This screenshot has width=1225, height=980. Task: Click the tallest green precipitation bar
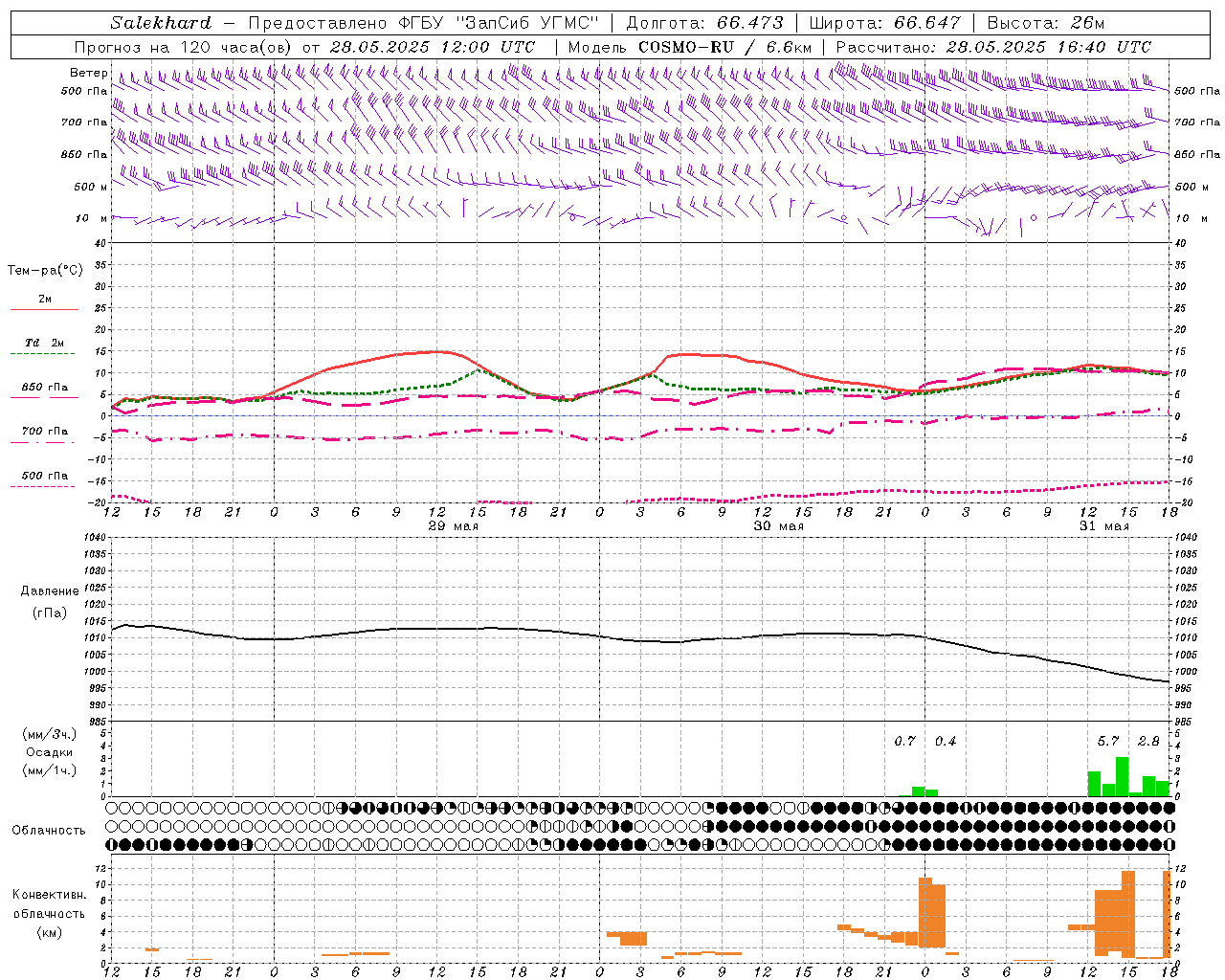pos(1122,776)
